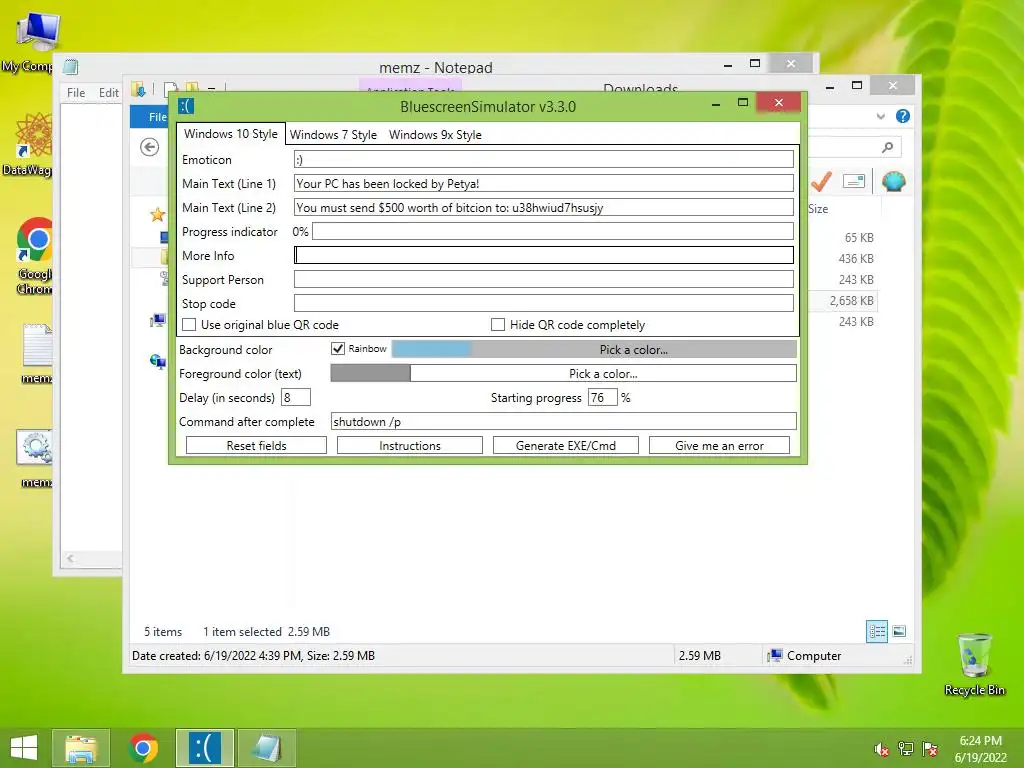The height and width of the screenshot is (768, 1024).
Task: Click Give me an error button
Action: pyautogui.click(x=719, y=445)
